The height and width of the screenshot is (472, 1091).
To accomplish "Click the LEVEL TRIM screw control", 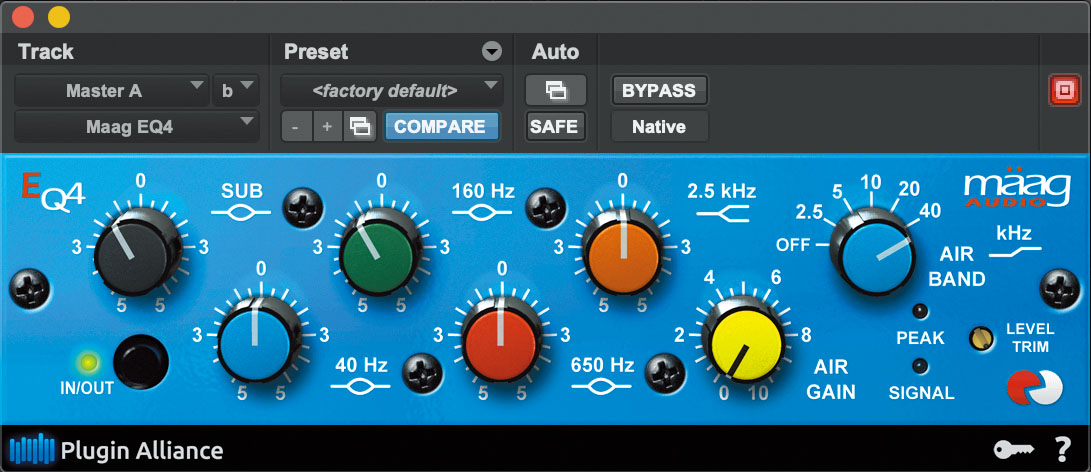I will tap(980, 338).
